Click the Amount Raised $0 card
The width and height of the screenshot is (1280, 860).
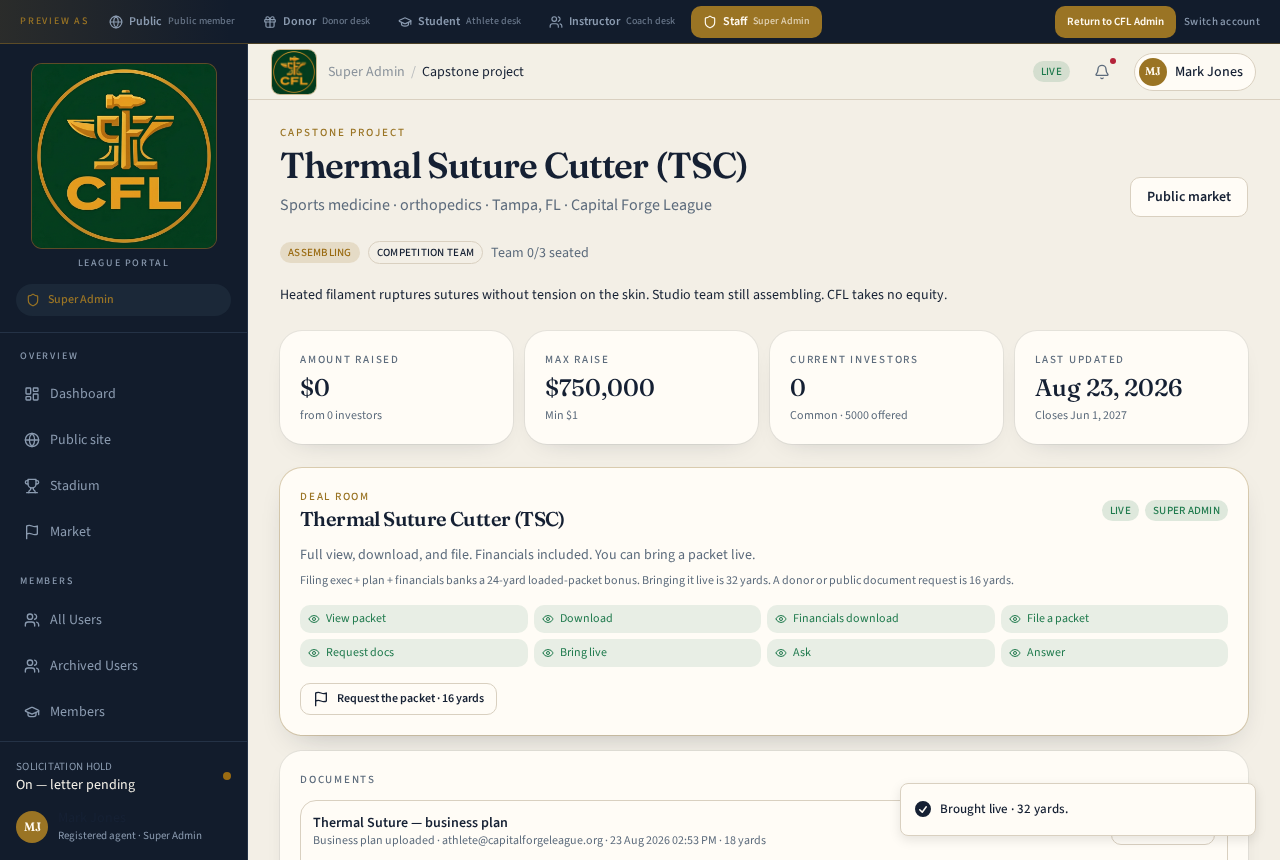point(397,388)
